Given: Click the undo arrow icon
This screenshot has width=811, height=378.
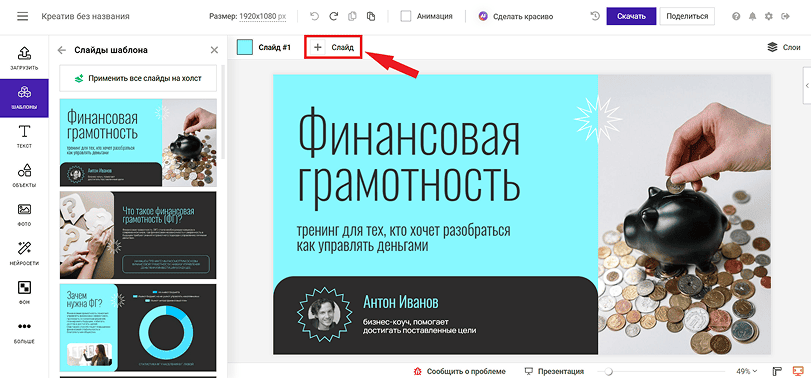Looking at the screenshot, I should [314, 16].
